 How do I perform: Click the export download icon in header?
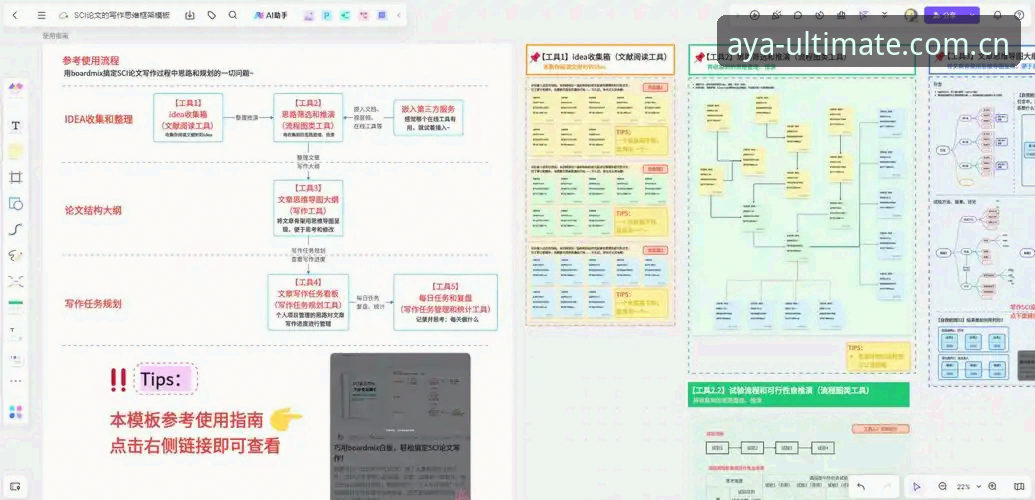click(190, 15)
